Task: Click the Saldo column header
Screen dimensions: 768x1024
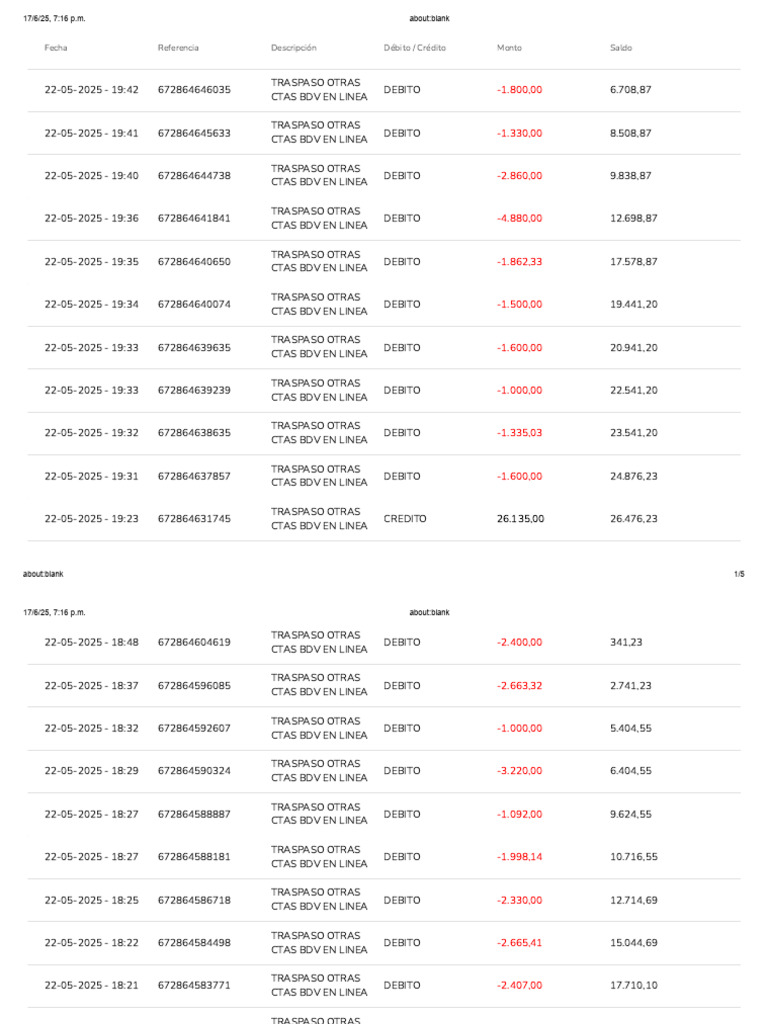Action: click(x=621, y=48)
